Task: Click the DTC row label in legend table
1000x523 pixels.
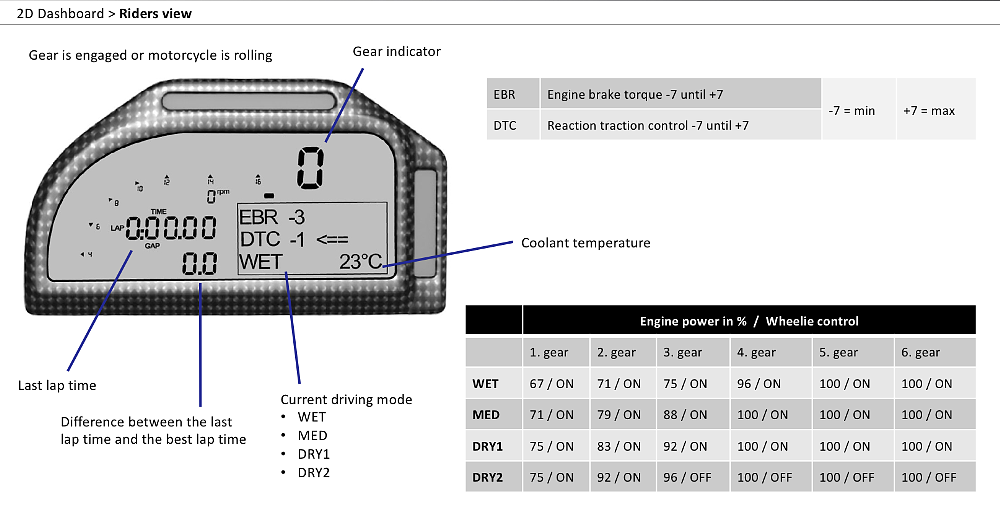Action: pos(505,126)
